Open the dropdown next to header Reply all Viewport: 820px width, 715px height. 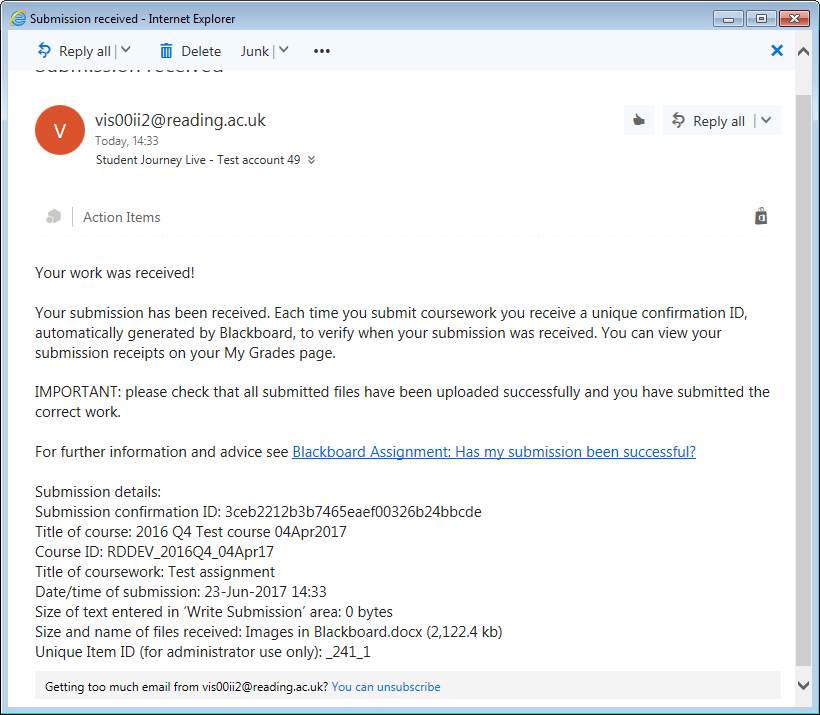click(766, 121)
